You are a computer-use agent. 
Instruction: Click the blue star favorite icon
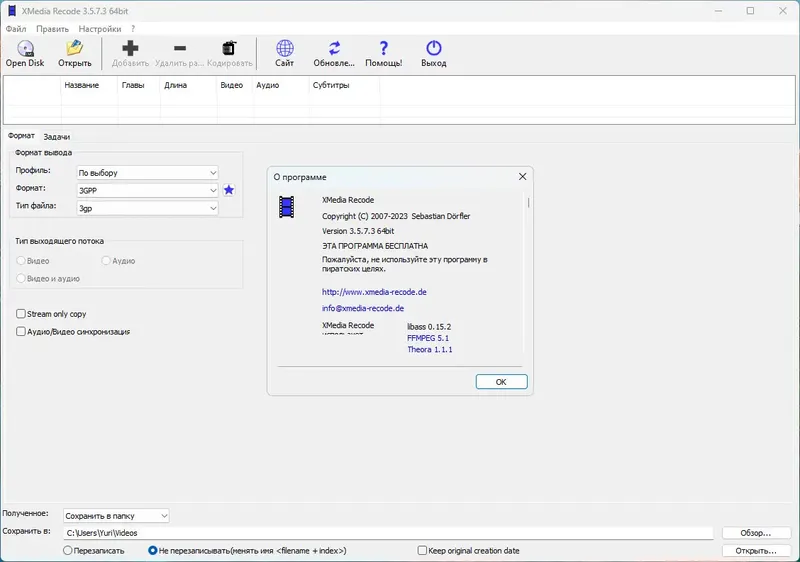(x=229, y=190)
